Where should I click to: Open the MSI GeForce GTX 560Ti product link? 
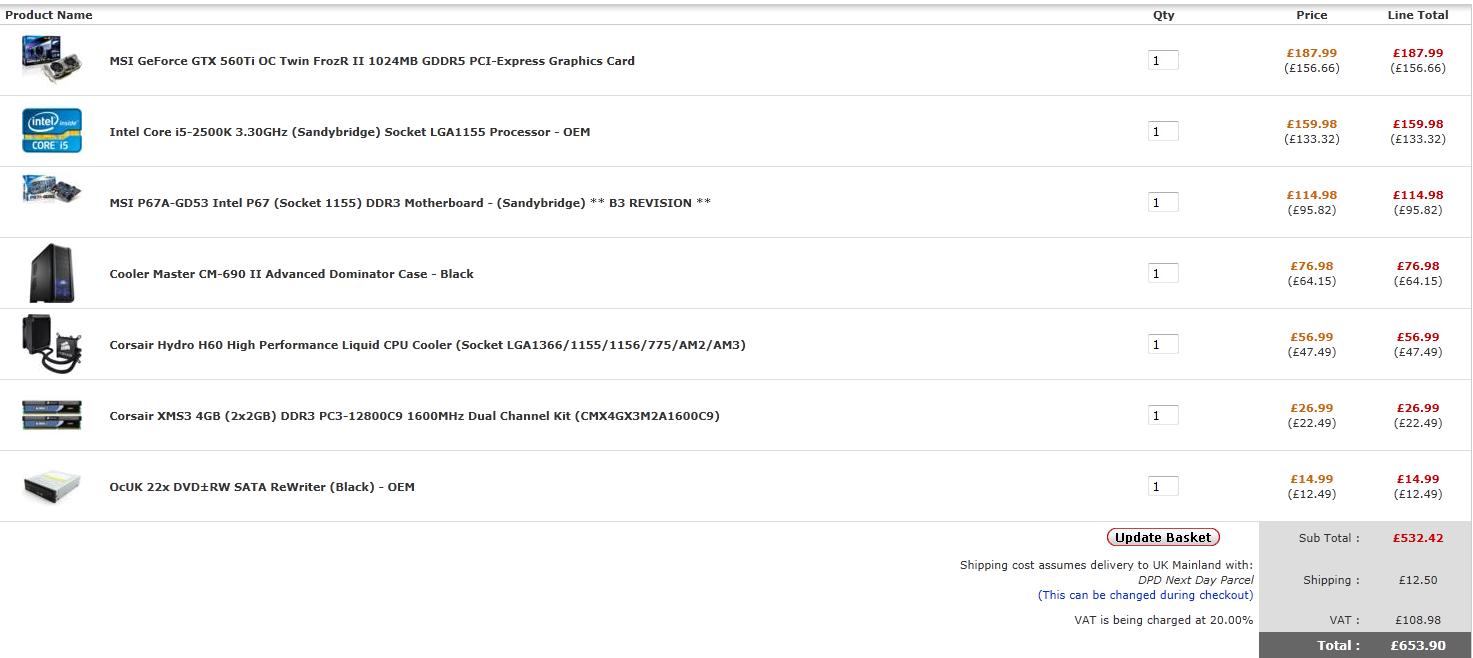pos(372,61)
